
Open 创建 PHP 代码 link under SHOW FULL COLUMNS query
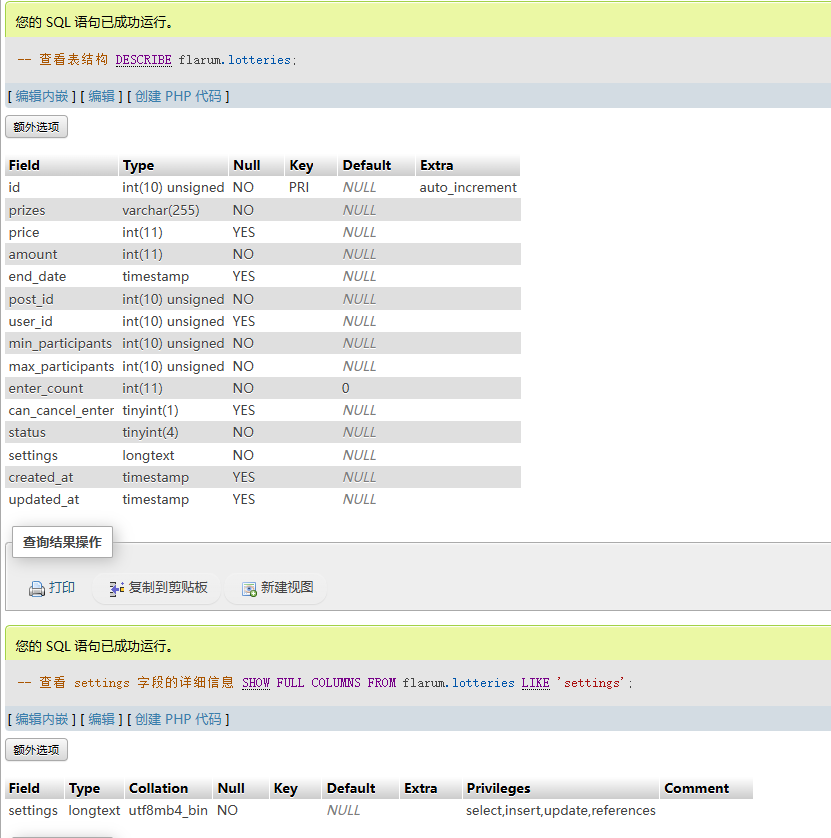[x=178, y=719]
